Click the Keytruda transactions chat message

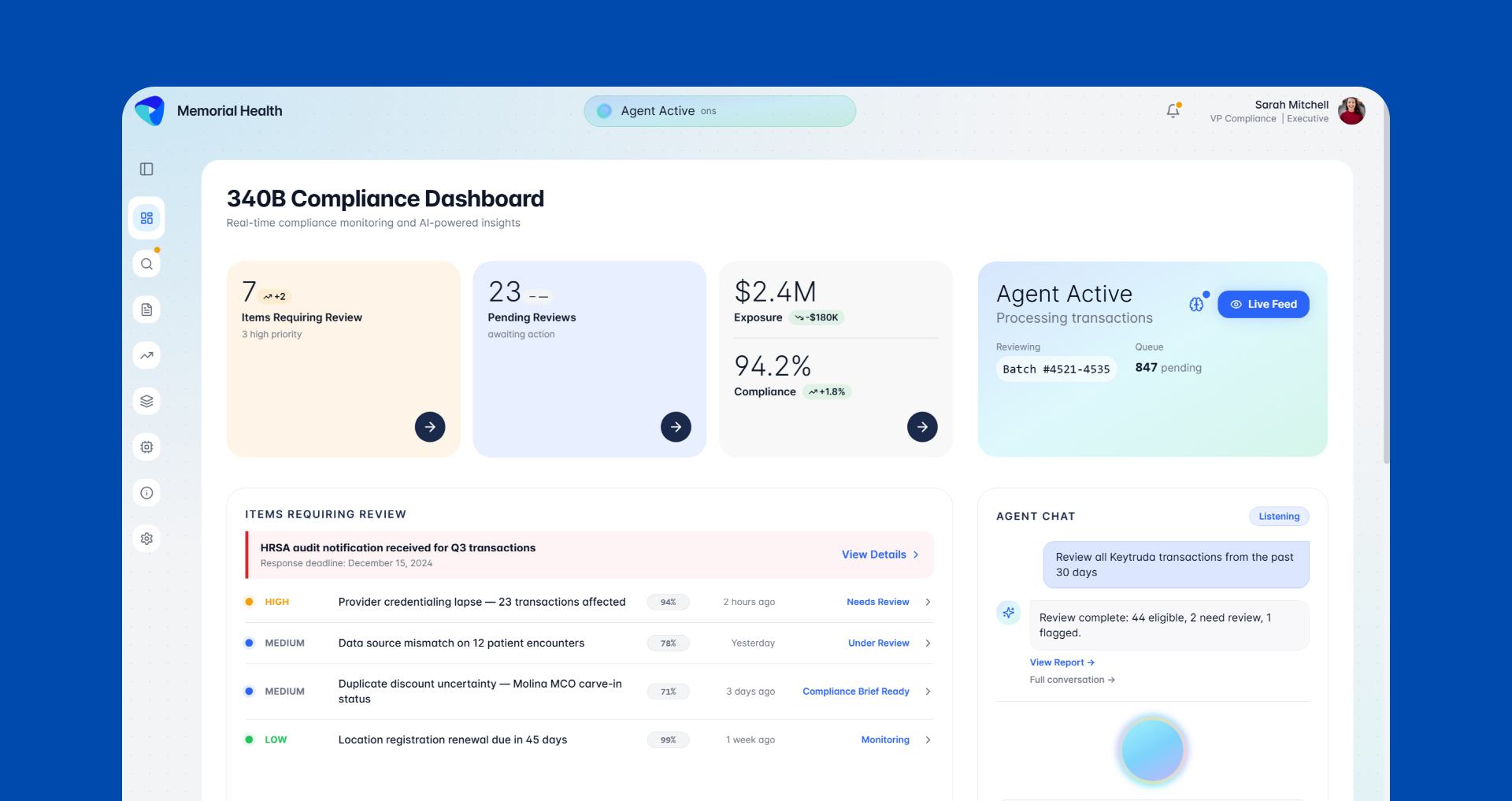[x=1176, y=565]
